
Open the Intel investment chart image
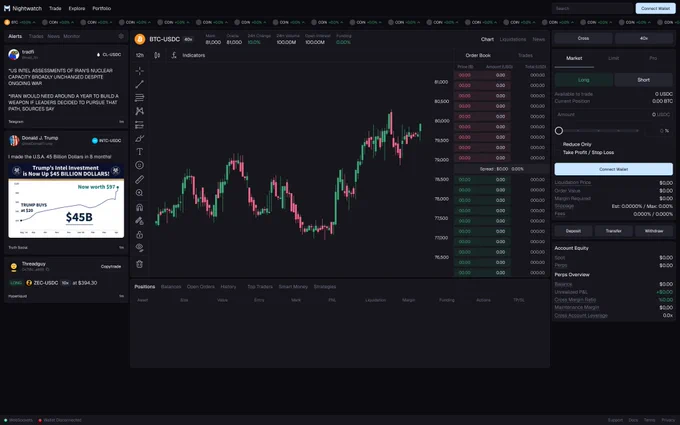pyautogui.click(x=66, y=200)
